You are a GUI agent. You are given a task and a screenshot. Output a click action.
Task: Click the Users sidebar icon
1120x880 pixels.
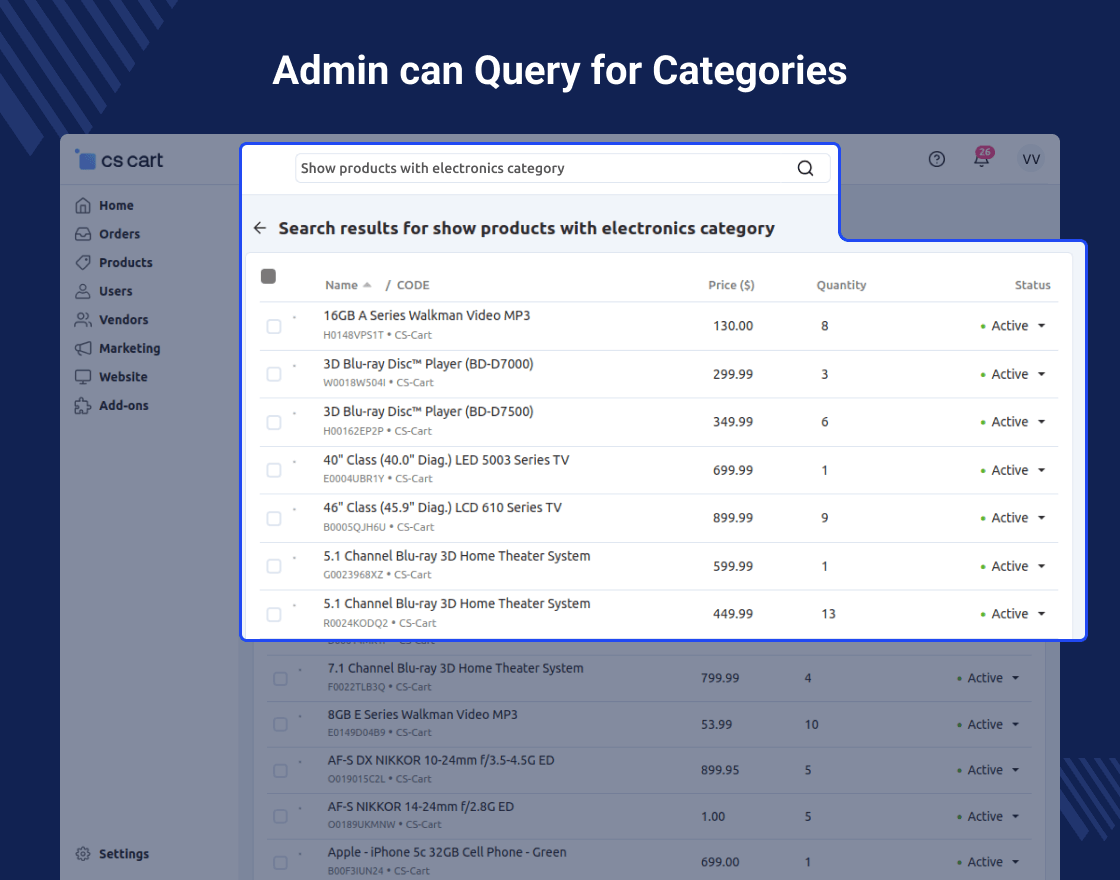81,291
